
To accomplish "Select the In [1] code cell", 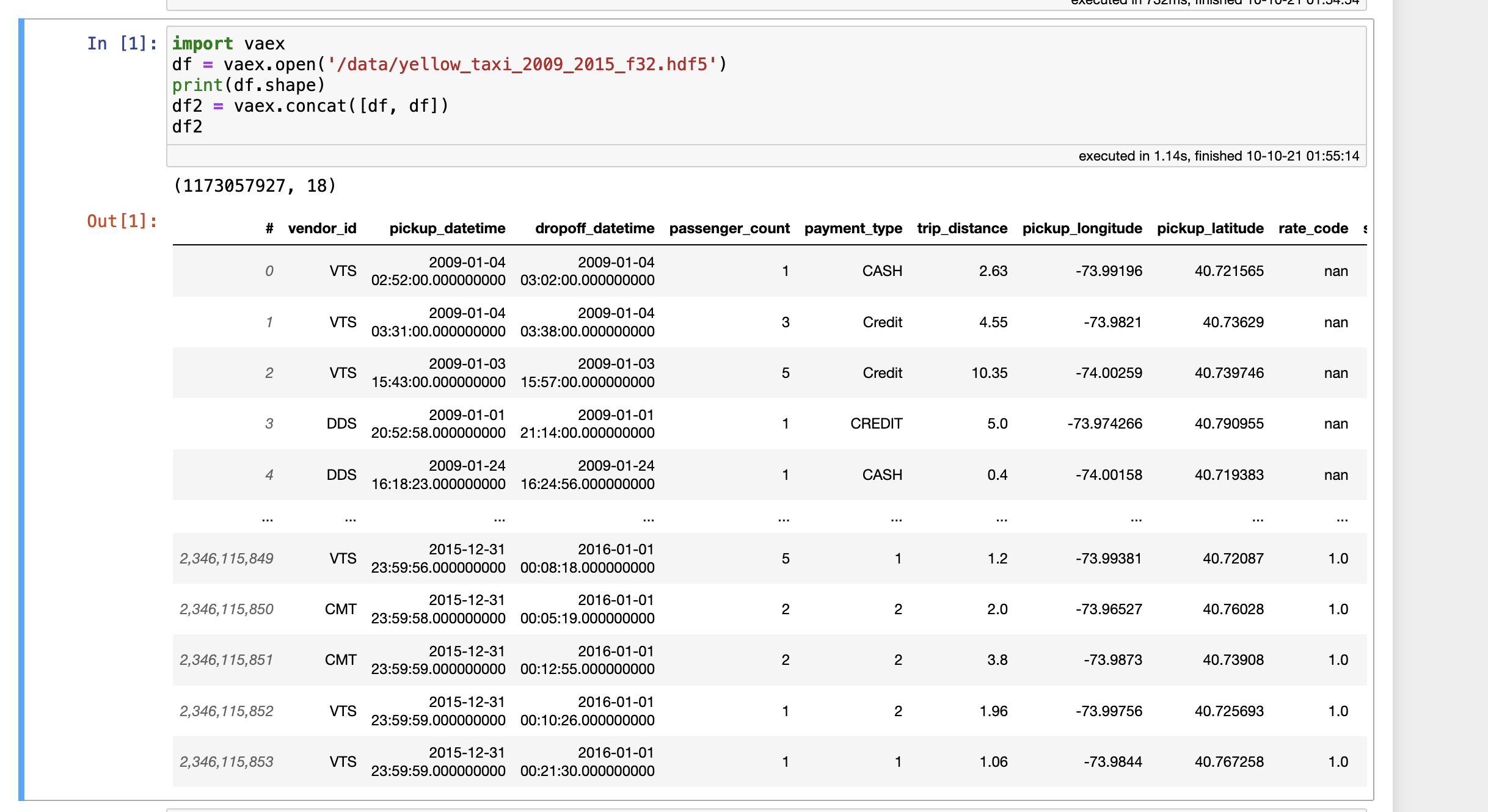I will point(733,85).
